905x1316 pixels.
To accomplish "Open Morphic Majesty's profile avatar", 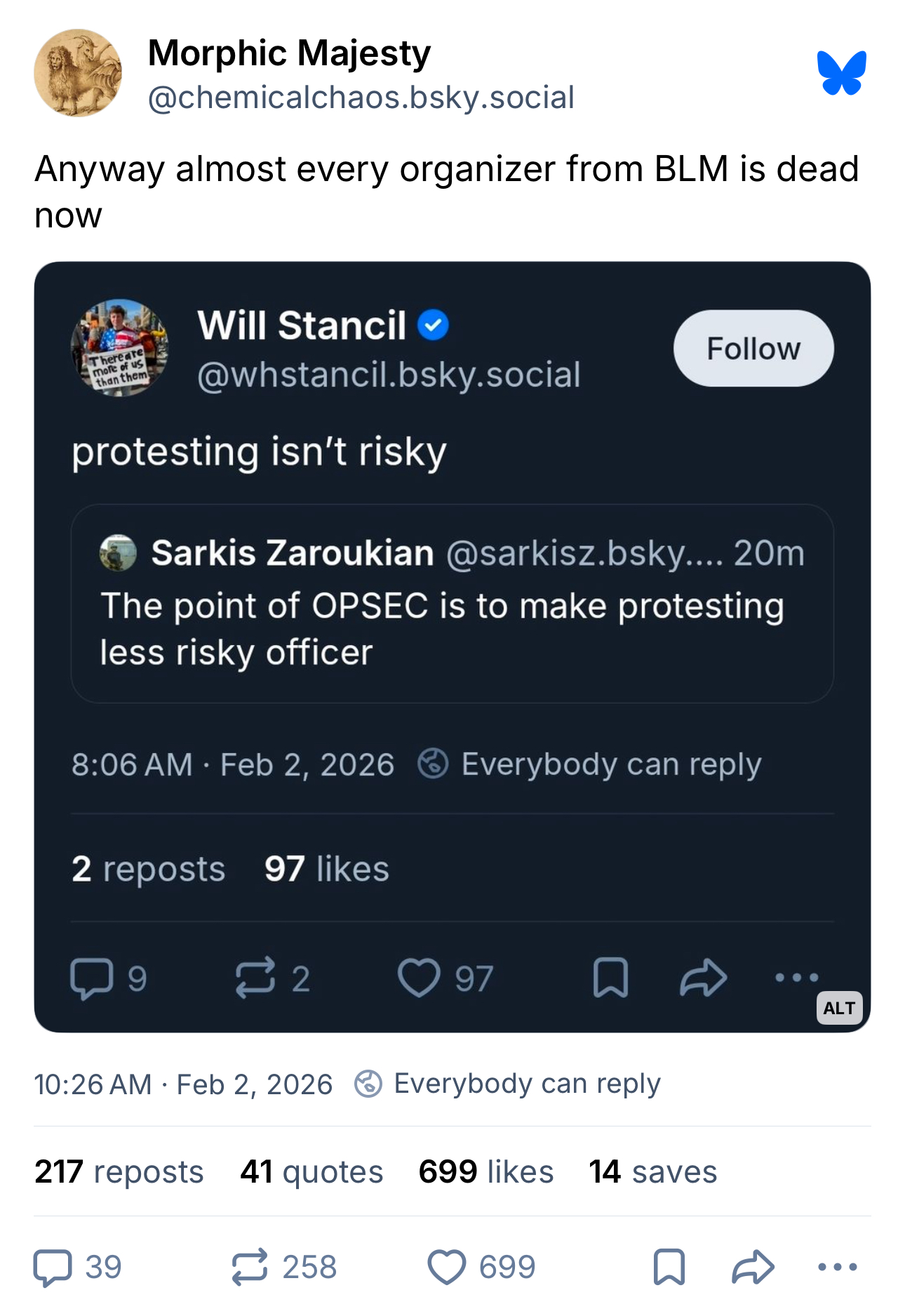I will [x=78, y=73].
